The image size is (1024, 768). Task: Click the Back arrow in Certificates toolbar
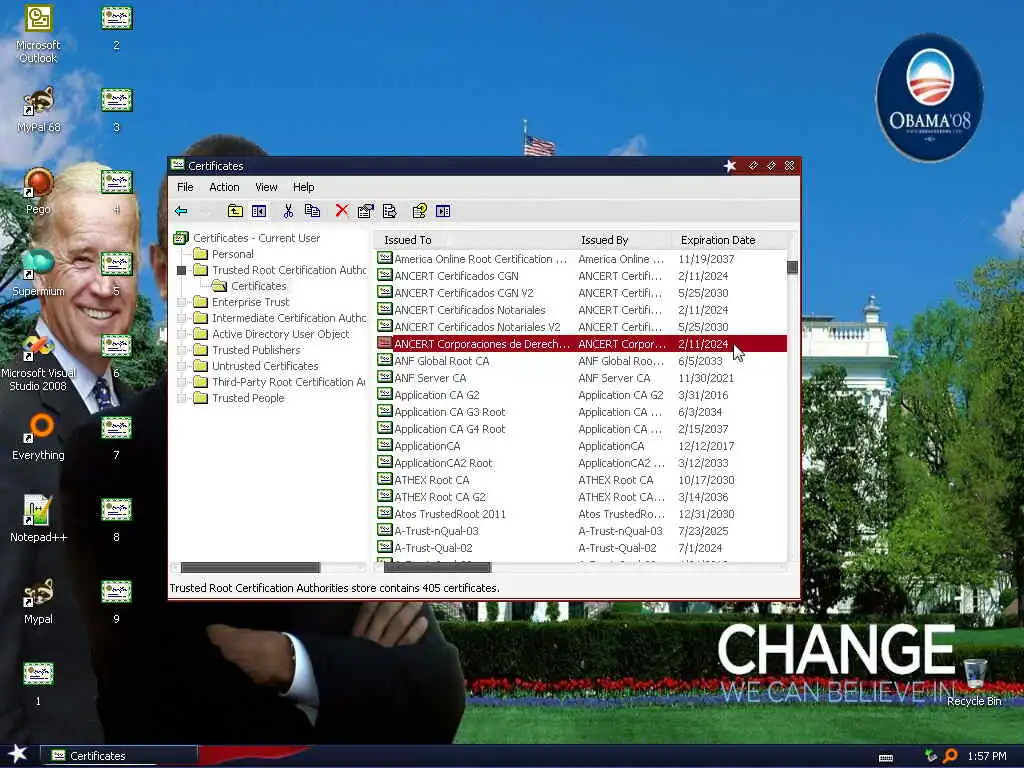[181, 211]
